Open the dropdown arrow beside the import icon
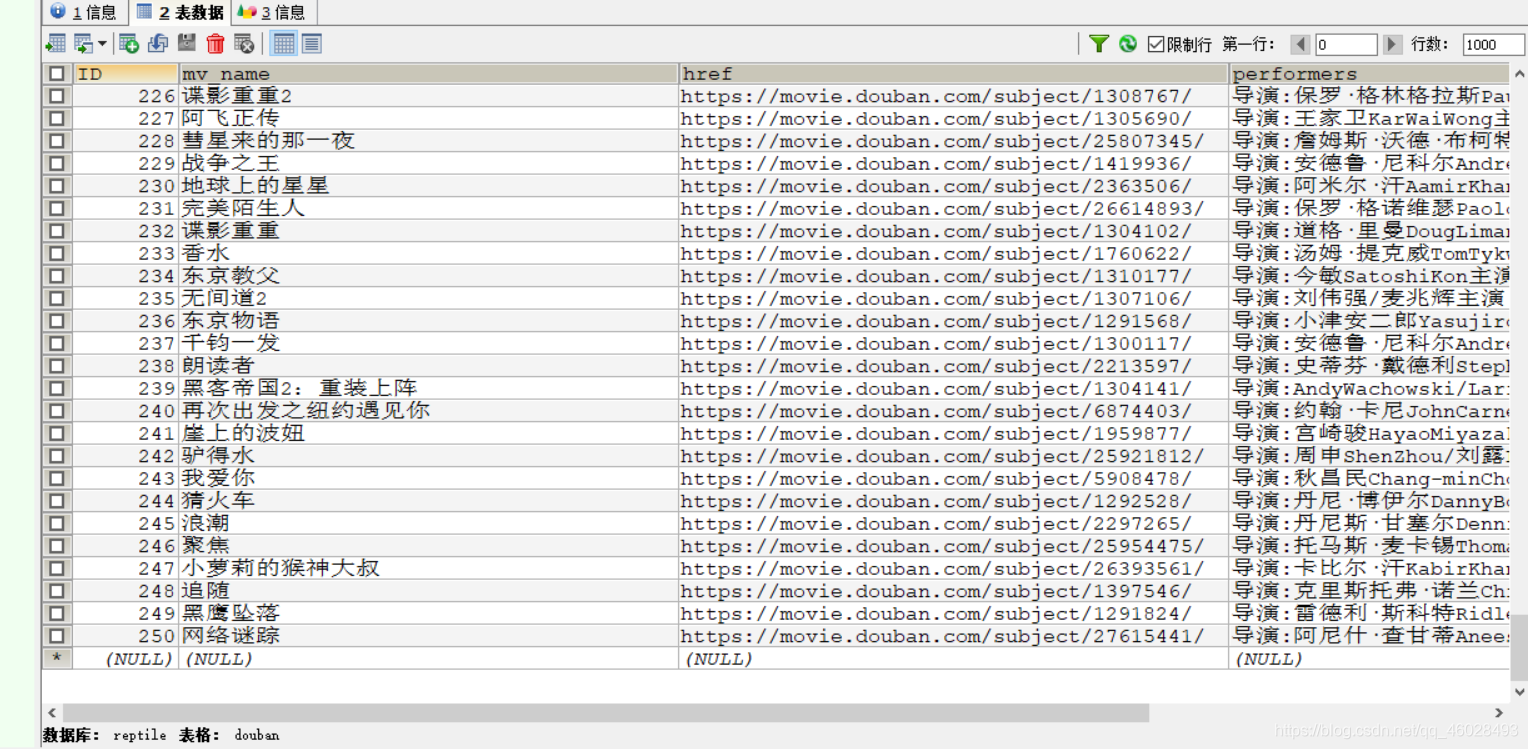This screenshot has height=749, width=1528. point(102,44)
